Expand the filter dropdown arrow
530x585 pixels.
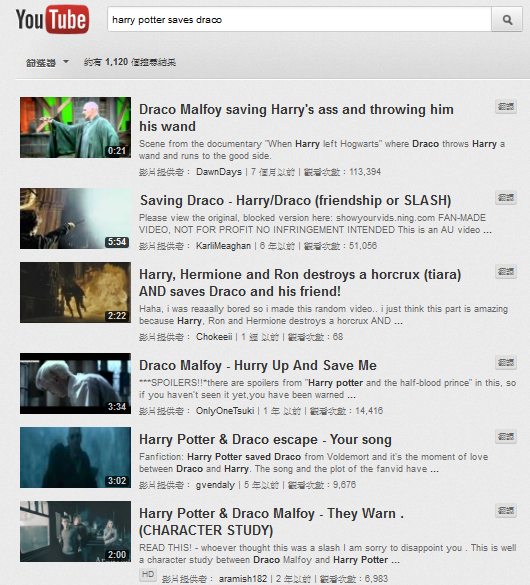click(x=66, y=62)
